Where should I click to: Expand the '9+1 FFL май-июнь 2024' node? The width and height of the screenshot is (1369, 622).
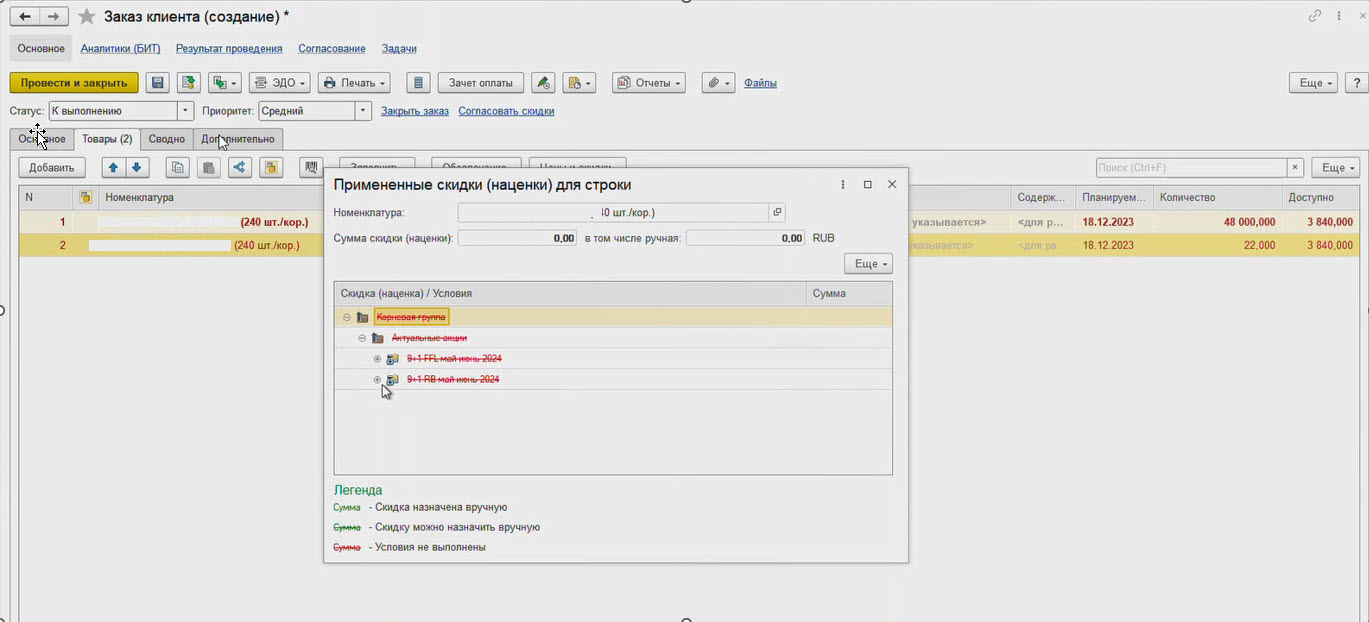pyautogui.click(x=377, y=359)
